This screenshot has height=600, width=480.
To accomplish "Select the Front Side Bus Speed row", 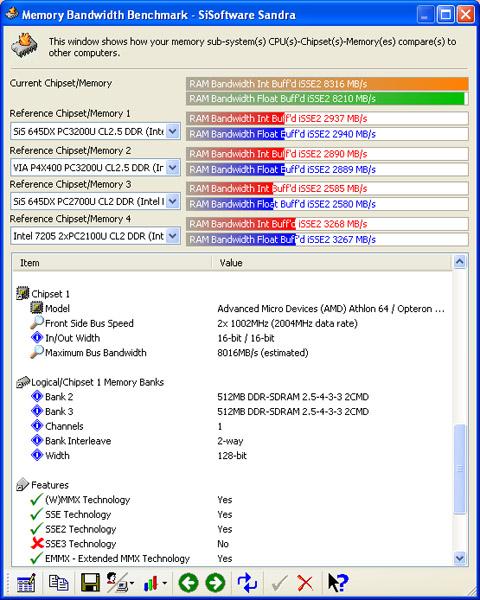I will [232, 323].
